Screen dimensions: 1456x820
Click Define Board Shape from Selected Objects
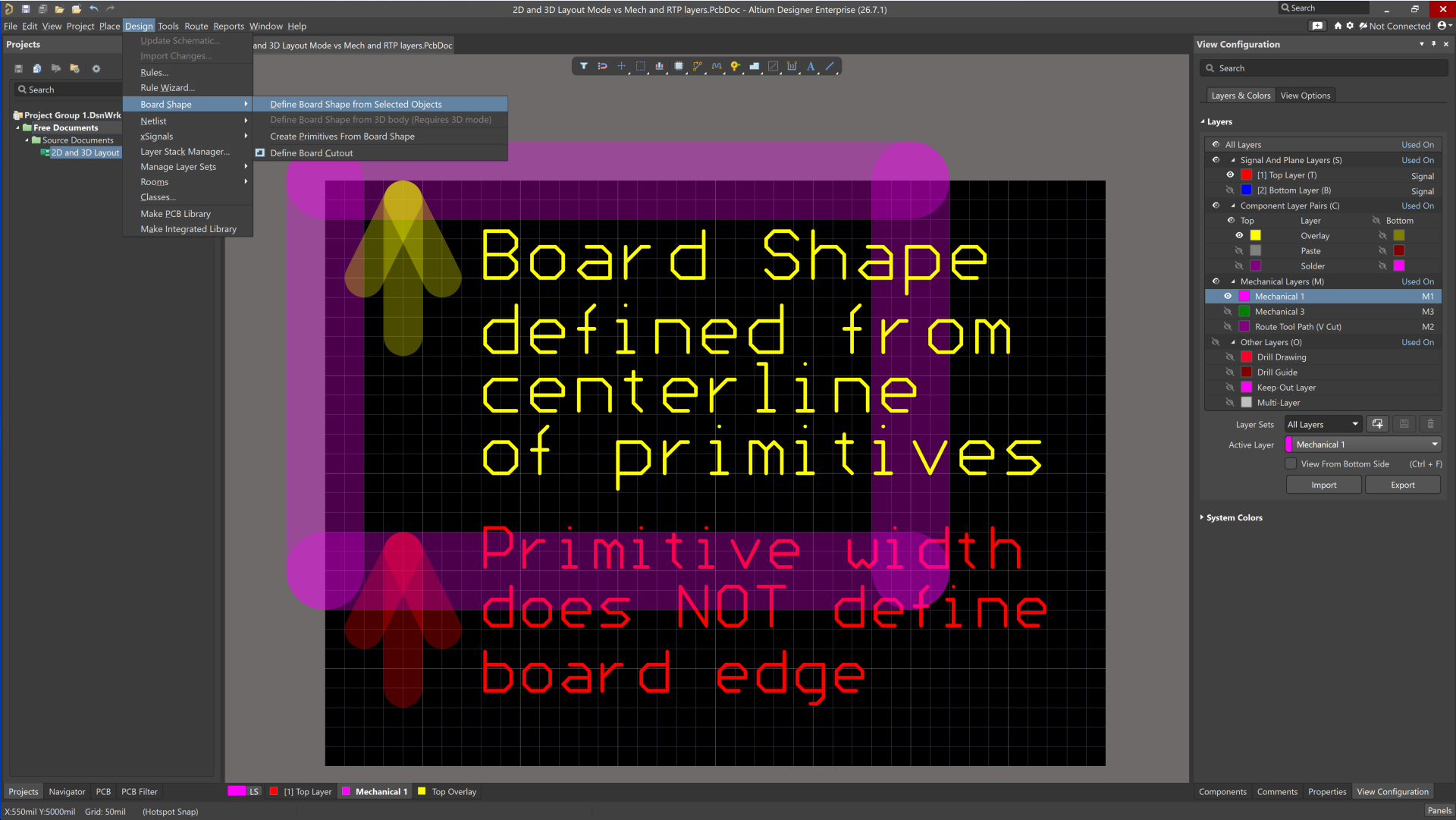click(379, 104)
